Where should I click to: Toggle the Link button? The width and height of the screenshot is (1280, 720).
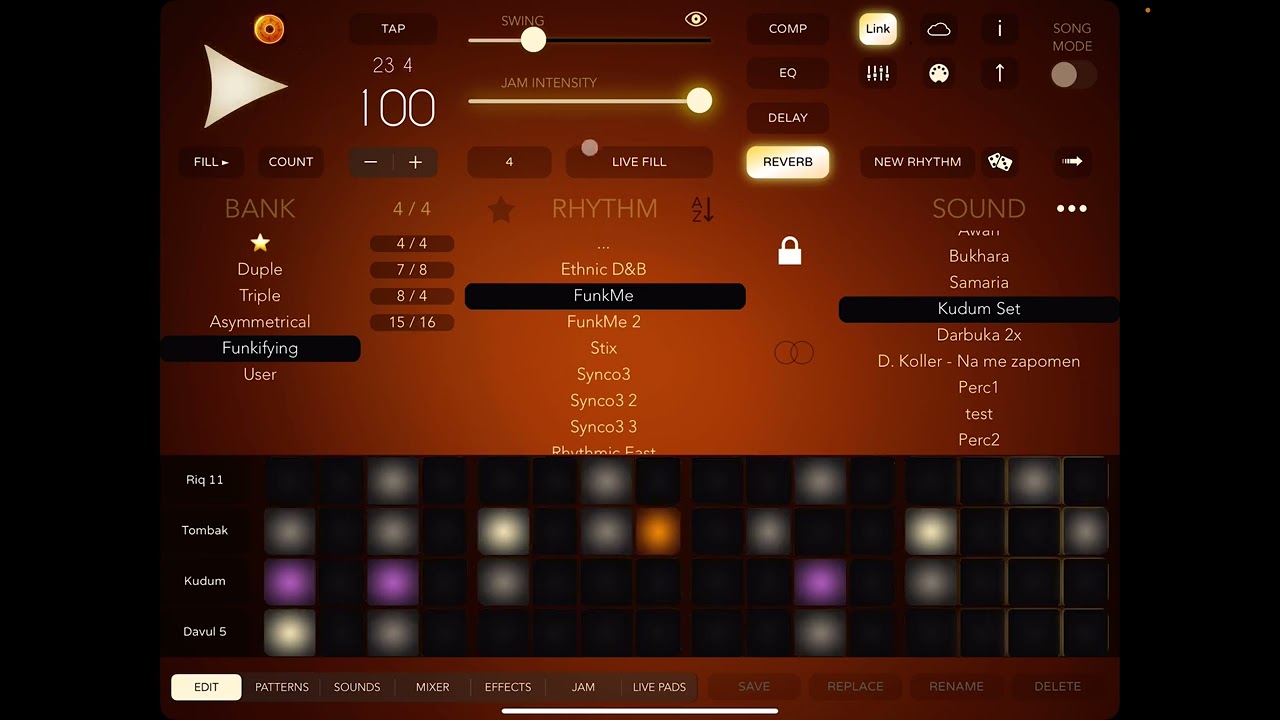pos(878,29)
